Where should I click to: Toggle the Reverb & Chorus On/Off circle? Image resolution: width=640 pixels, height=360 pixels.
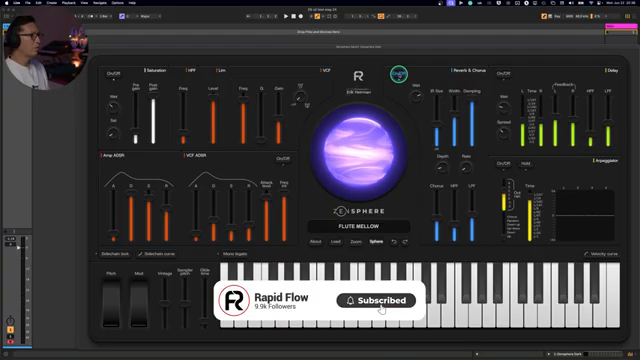[399, 74]
